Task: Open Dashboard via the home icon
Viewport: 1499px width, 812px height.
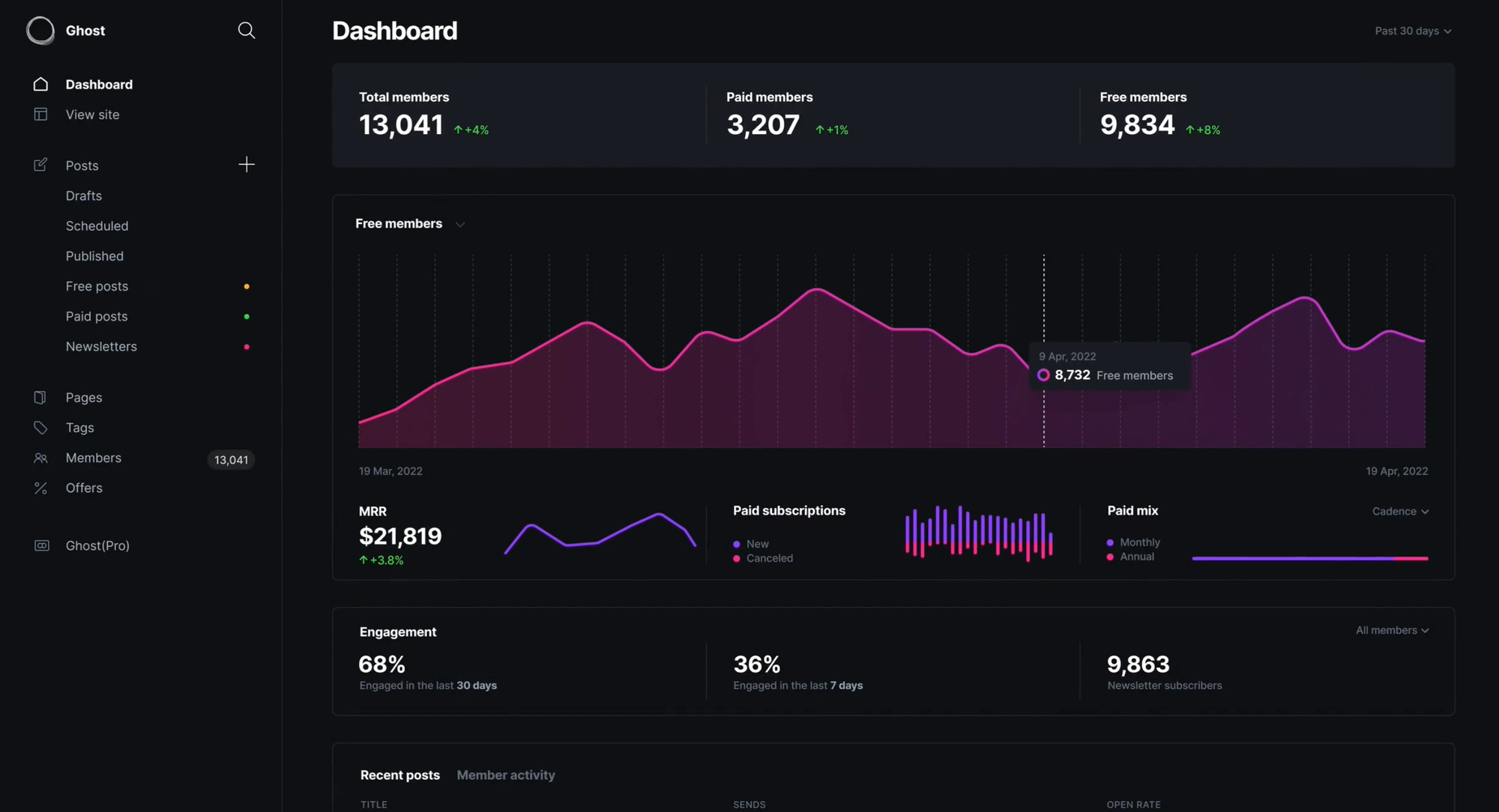Action: tap(40, 84)
